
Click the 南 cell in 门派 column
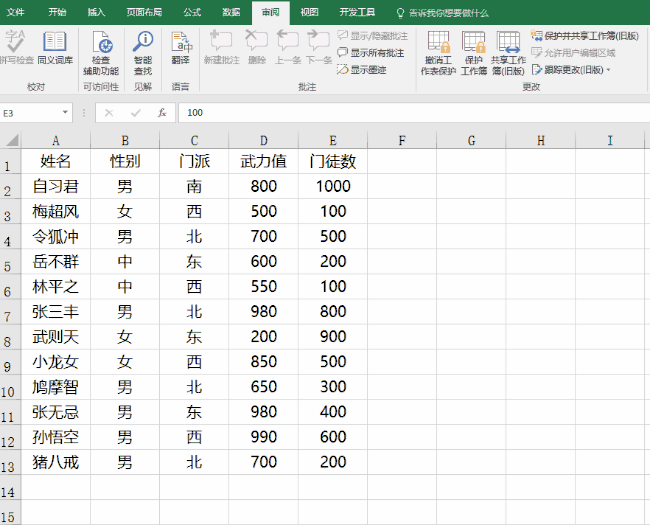(x=194, y=186)
